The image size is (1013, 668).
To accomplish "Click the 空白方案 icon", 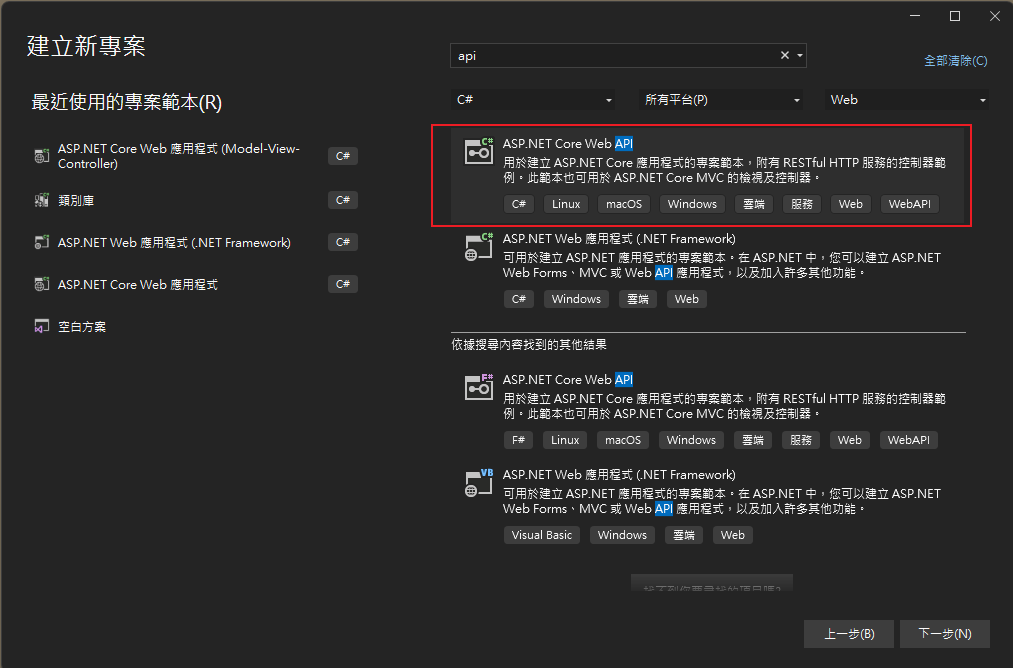I will [42, 326].
